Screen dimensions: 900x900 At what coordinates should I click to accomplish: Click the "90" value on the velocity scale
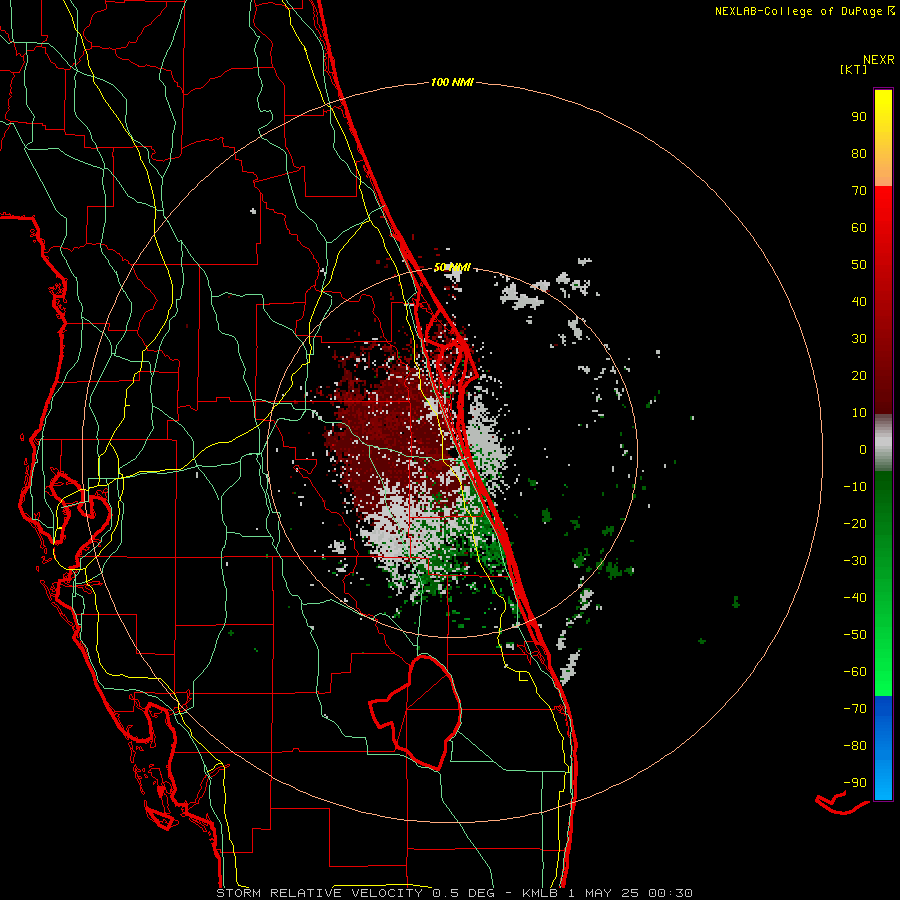859,117
